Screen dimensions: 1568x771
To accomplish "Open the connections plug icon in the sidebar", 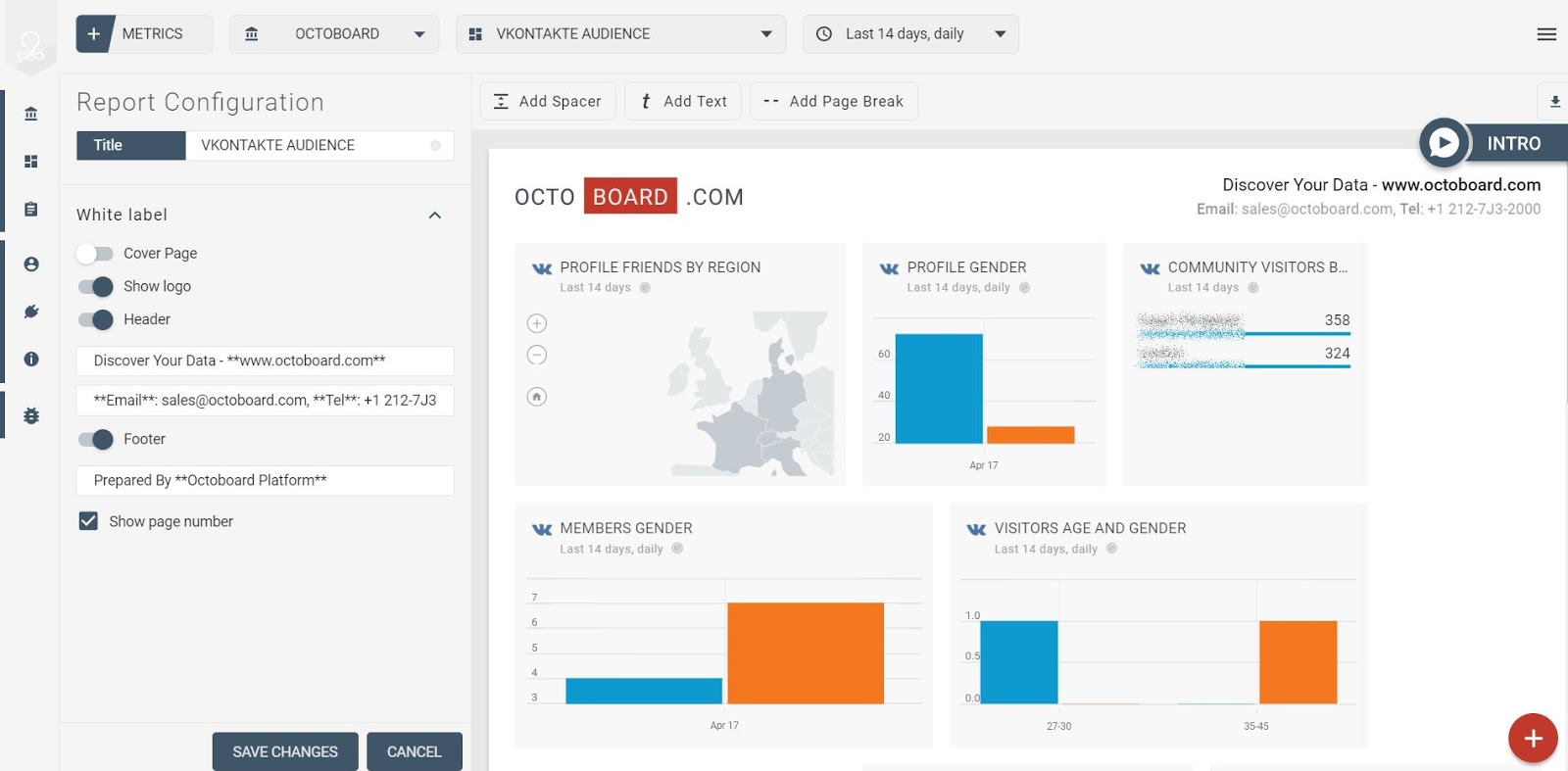I will click(31, 312).
